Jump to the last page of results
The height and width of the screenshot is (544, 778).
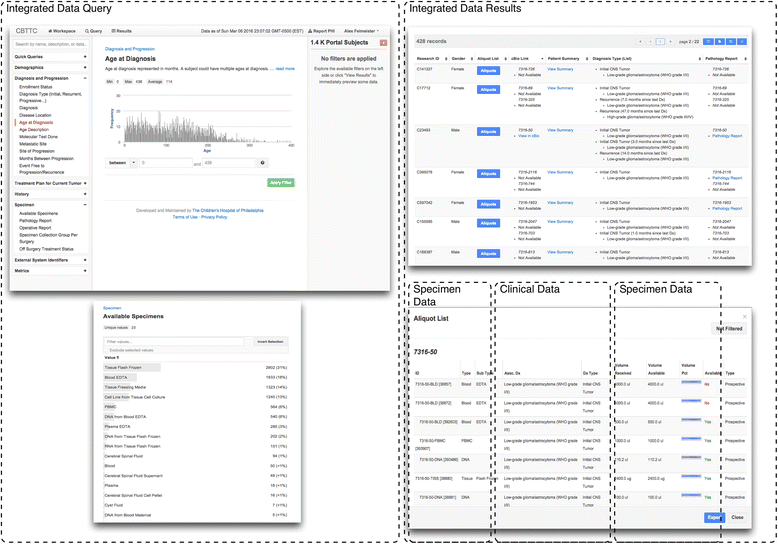670,42
